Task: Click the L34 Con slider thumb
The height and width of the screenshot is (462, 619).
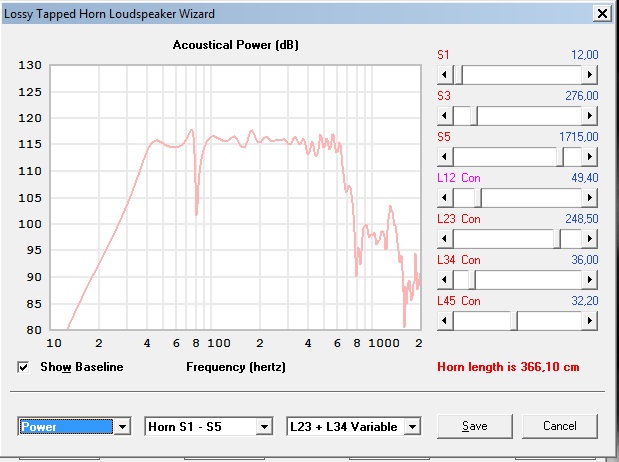Action: (472, 280)
